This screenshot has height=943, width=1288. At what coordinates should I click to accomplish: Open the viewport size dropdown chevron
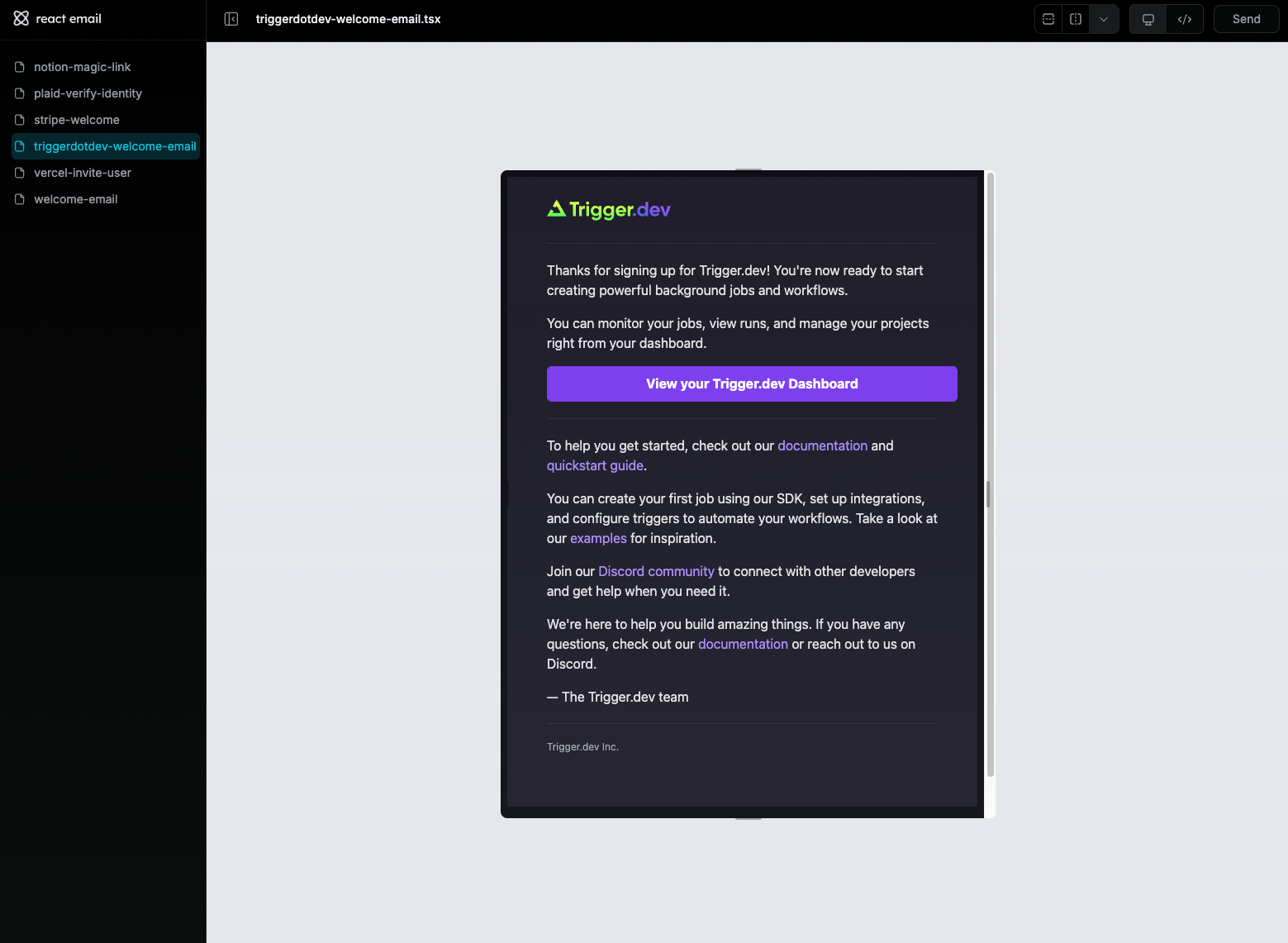[x=1104, y=19]
